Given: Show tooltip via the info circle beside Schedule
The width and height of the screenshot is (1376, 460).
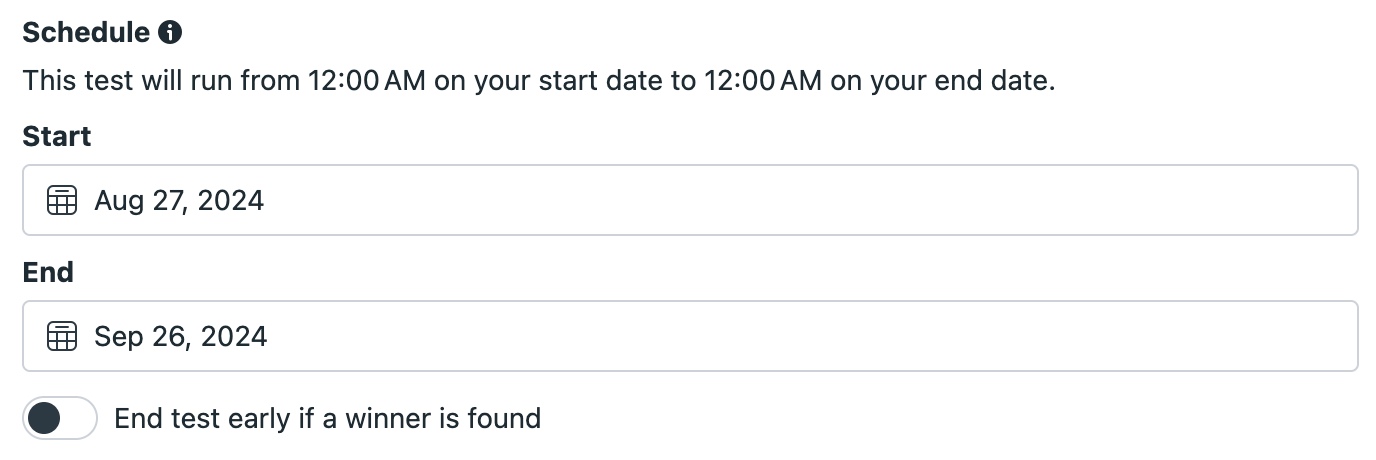Looking at the screenshot, I should (x=170, y=33).
